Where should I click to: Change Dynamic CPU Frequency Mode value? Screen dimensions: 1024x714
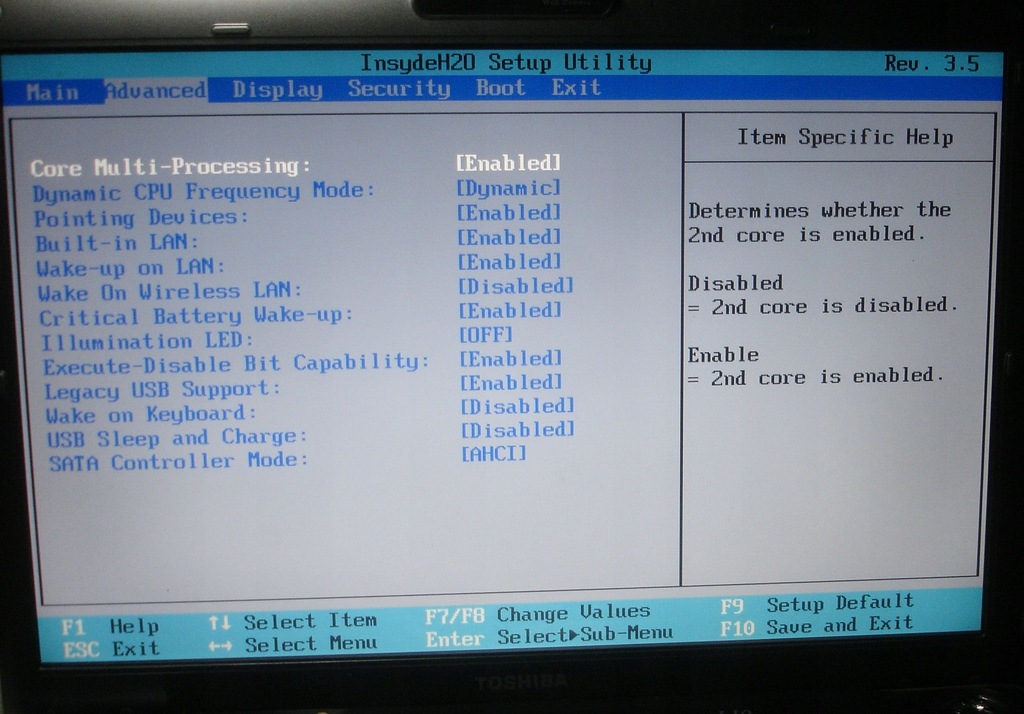click(x=509, y=188)
